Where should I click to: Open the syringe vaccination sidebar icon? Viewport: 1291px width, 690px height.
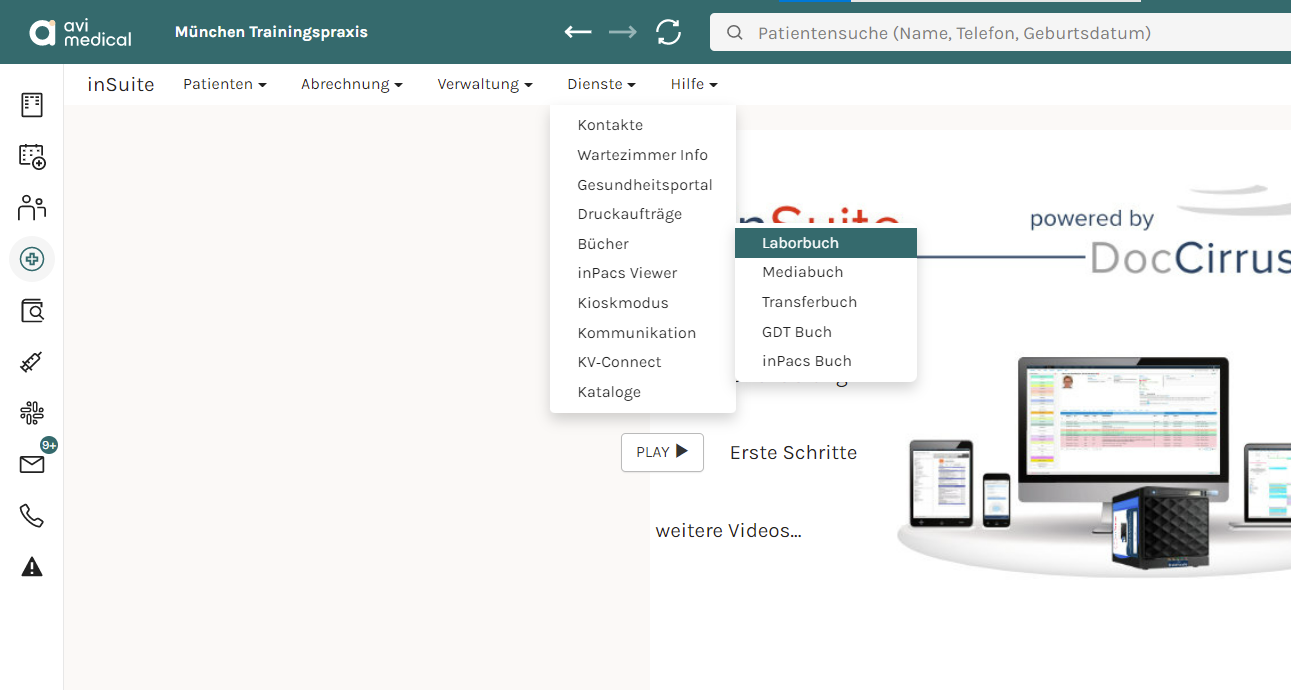click(32, 362)
